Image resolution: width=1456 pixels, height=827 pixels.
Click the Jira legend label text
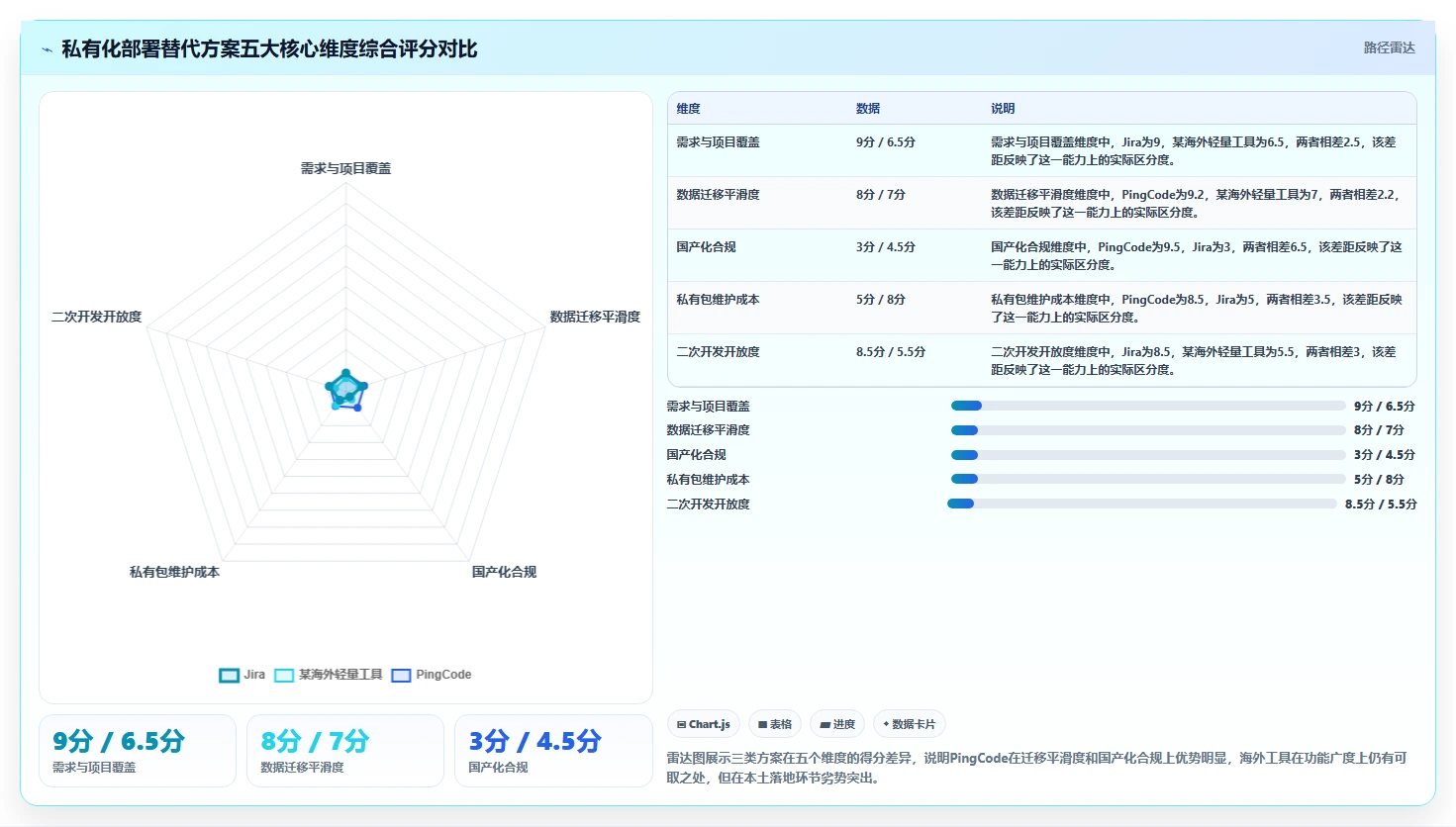(x=254, y=675)
